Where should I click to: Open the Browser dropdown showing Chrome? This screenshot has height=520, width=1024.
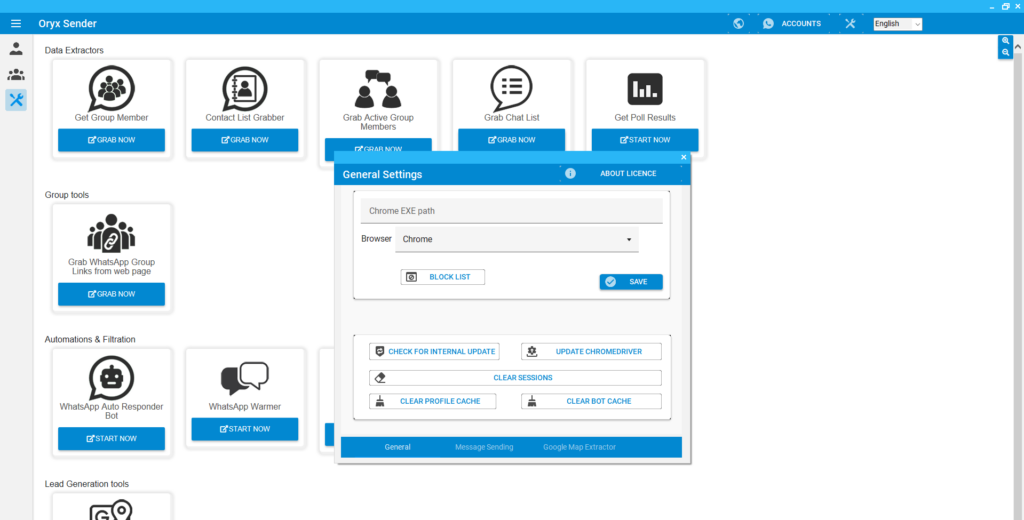pyautogui.click(x=517, y=239)
